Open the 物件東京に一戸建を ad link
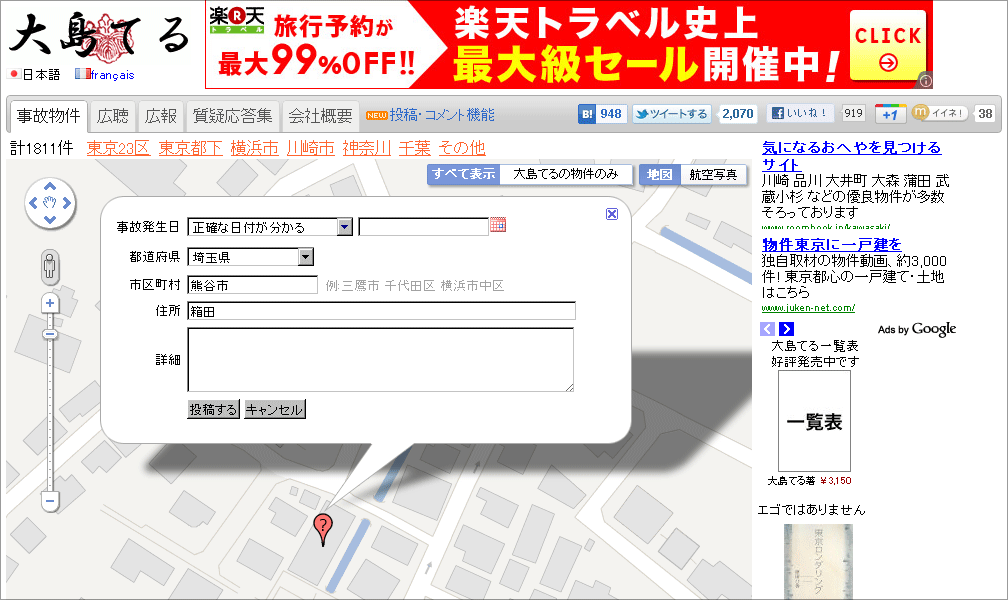The image size is (1008, 600). point(832,245)
